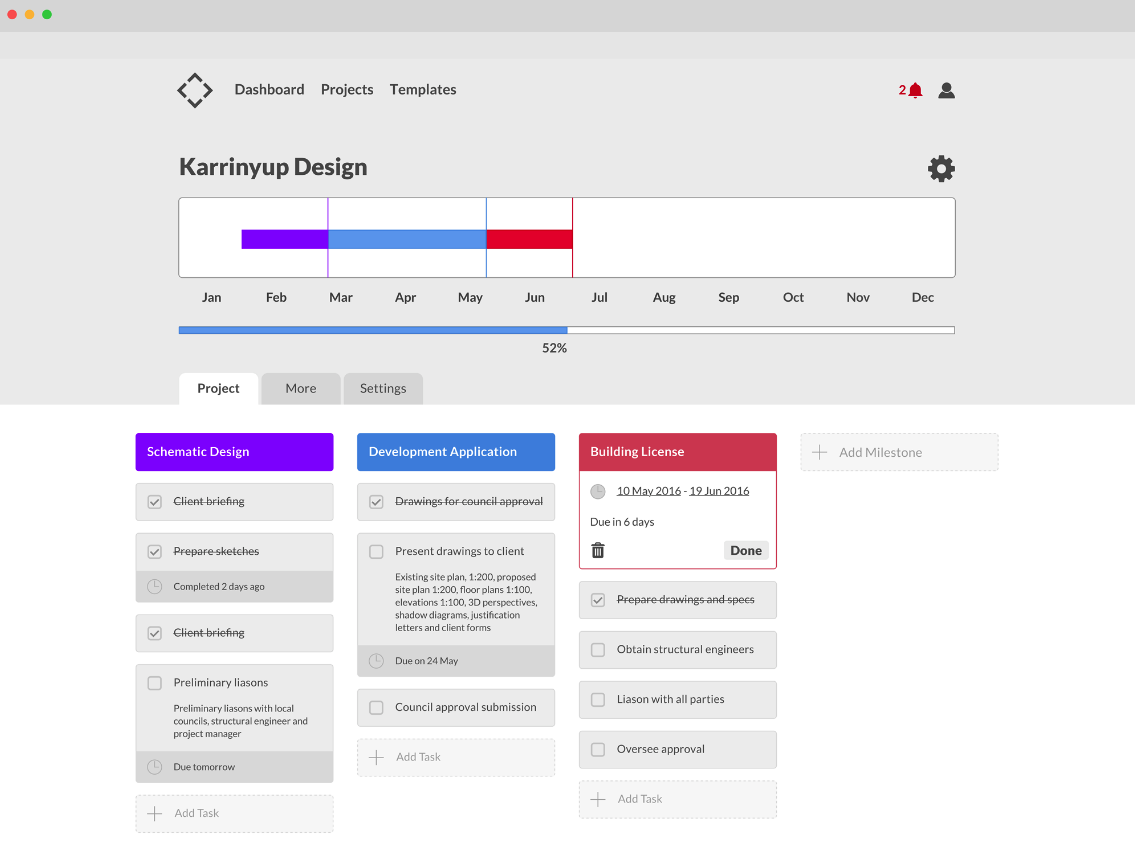Click Add Task text under Schematic Design
This screenshot has height=849, width=1135.
[x=197, y=814]
